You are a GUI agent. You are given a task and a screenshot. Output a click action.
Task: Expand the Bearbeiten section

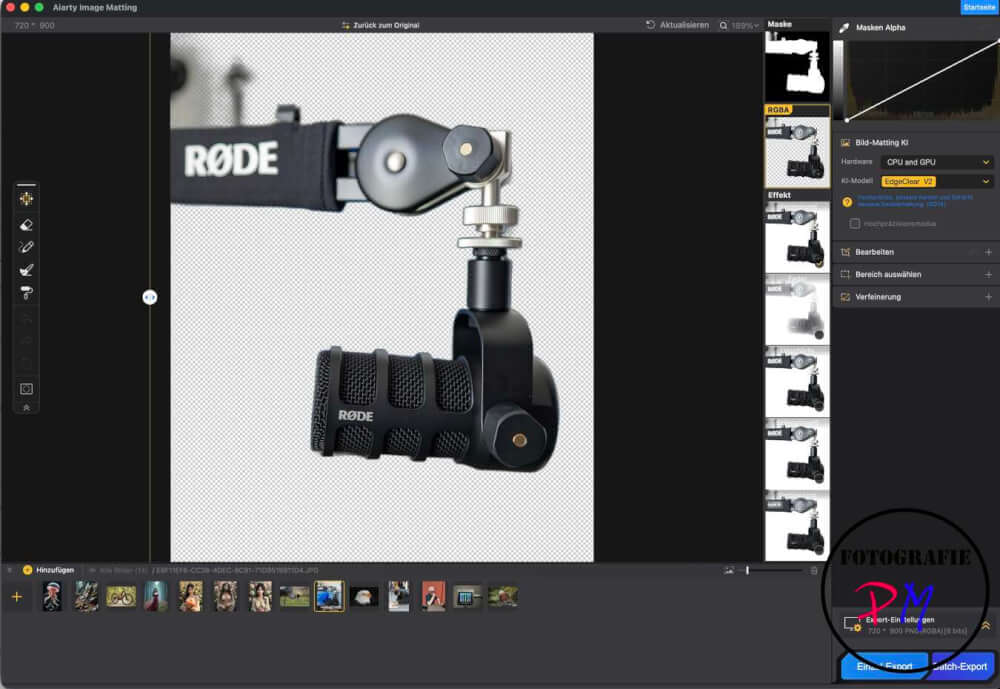(987, 252)
